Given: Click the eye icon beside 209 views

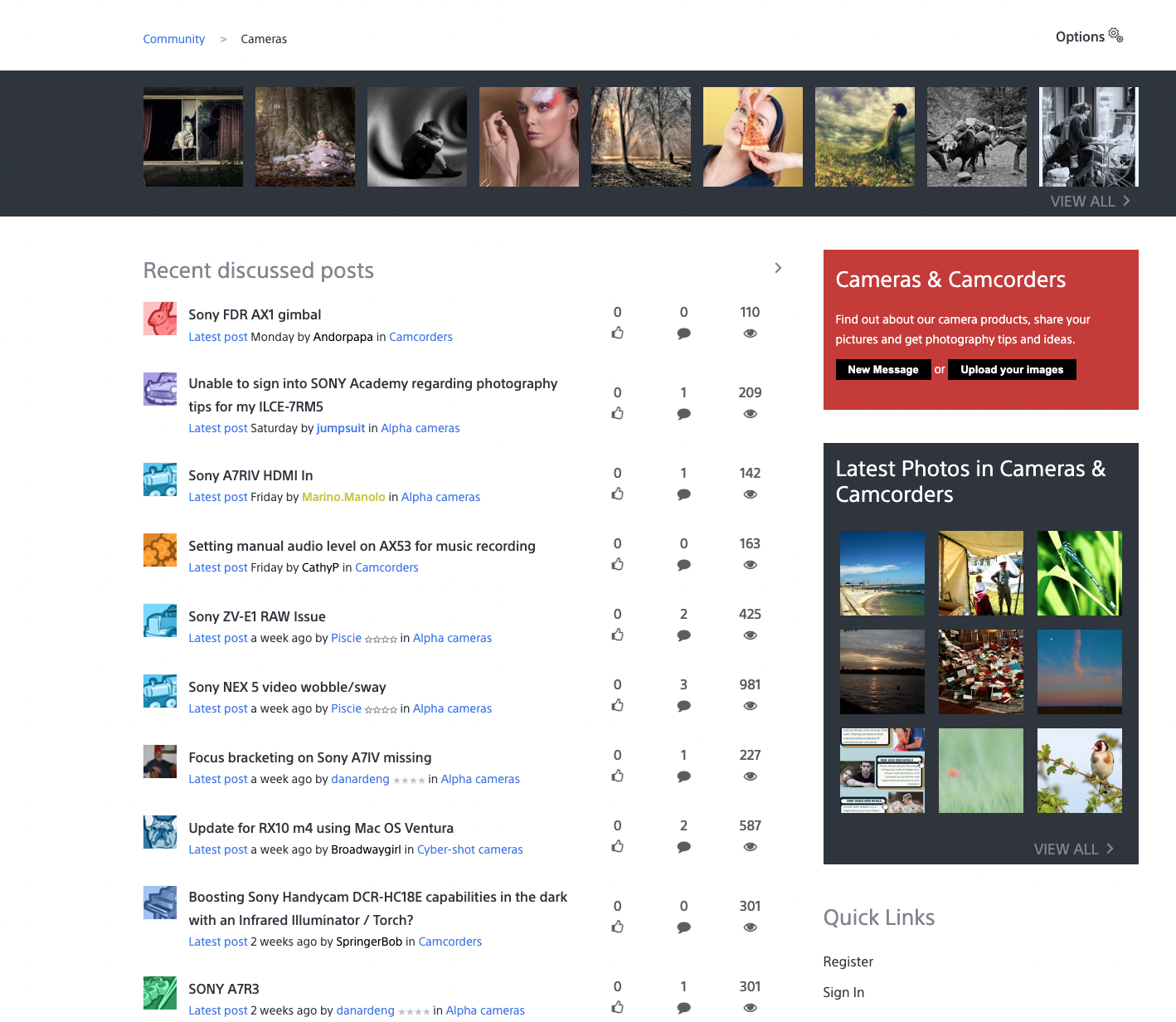Looking at the screenshot, I should click(x=751, y=414).
